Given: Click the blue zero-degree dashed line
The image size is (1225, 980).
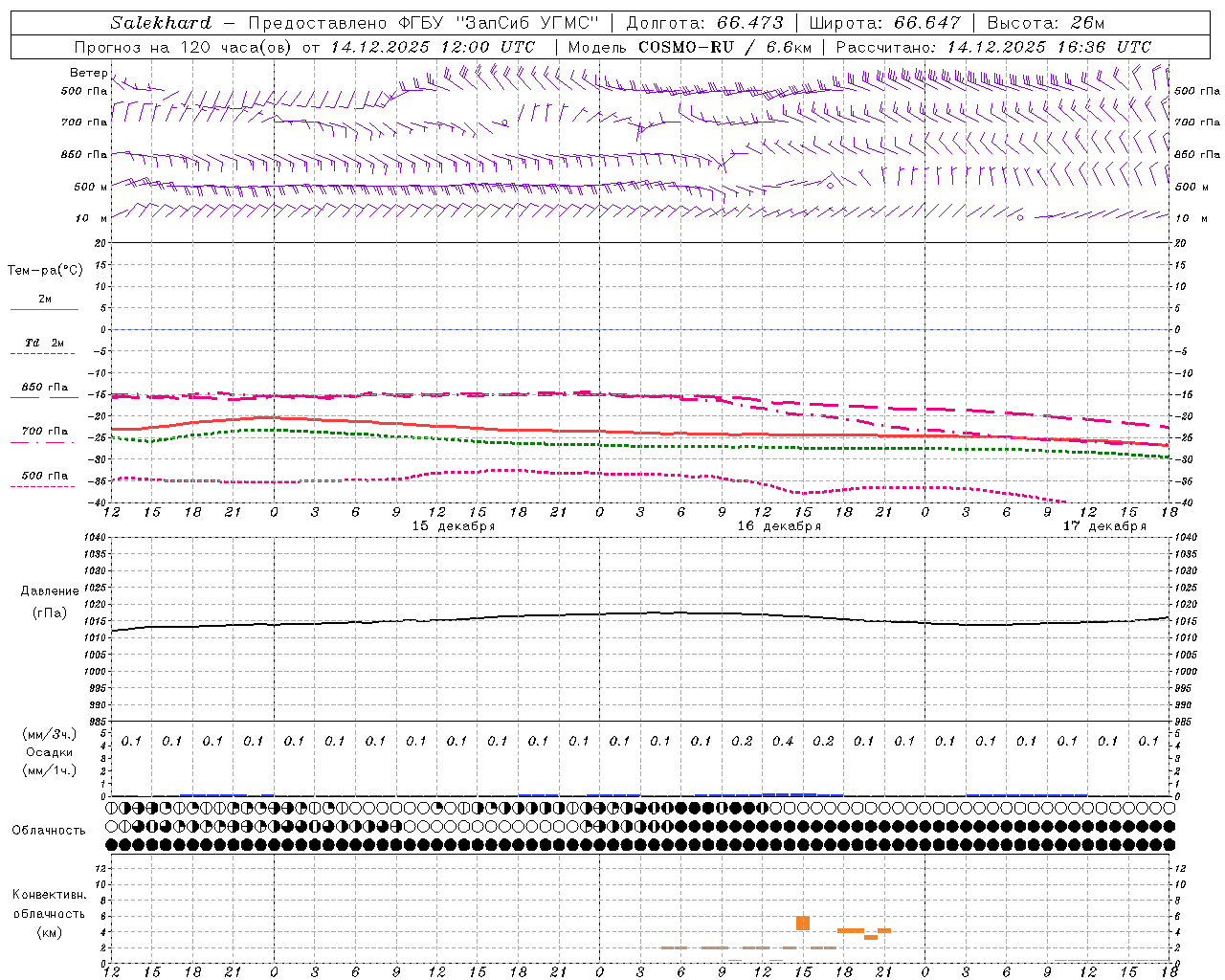Looking at the screenshot, I should (x=641, y=329).
